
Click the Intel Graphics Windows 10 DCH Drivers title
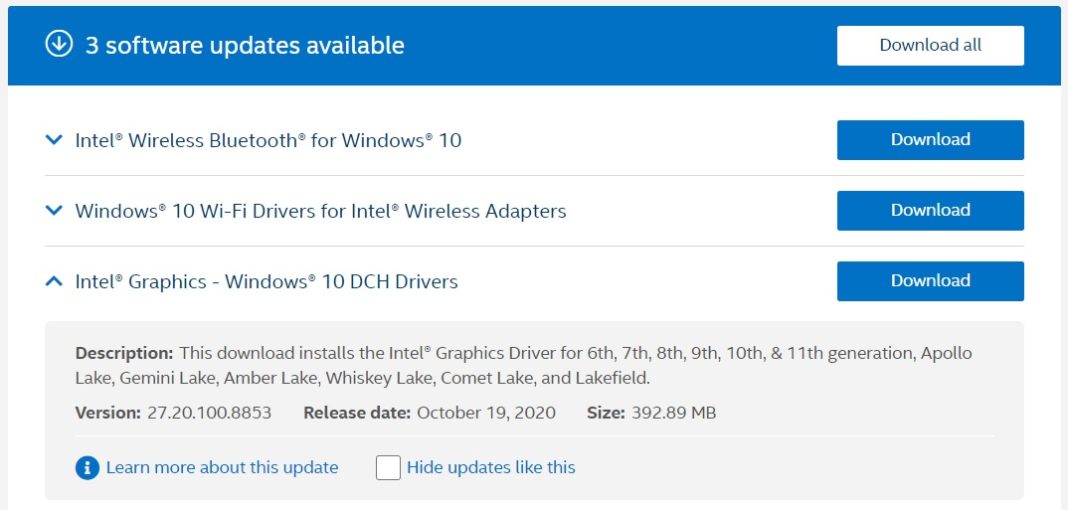[266, 282]
